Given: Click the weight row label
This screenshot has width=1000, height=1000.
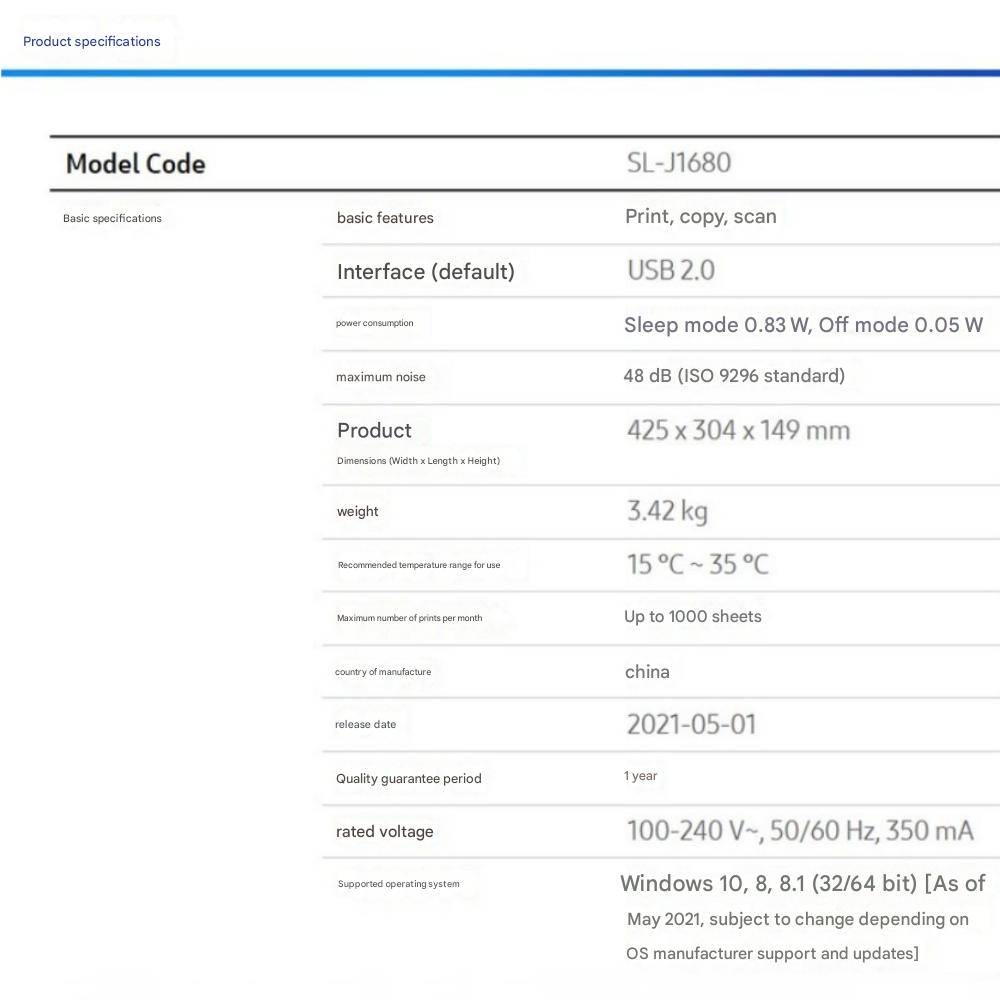Looking at the screenshot, I should click(x=358, y=511).
